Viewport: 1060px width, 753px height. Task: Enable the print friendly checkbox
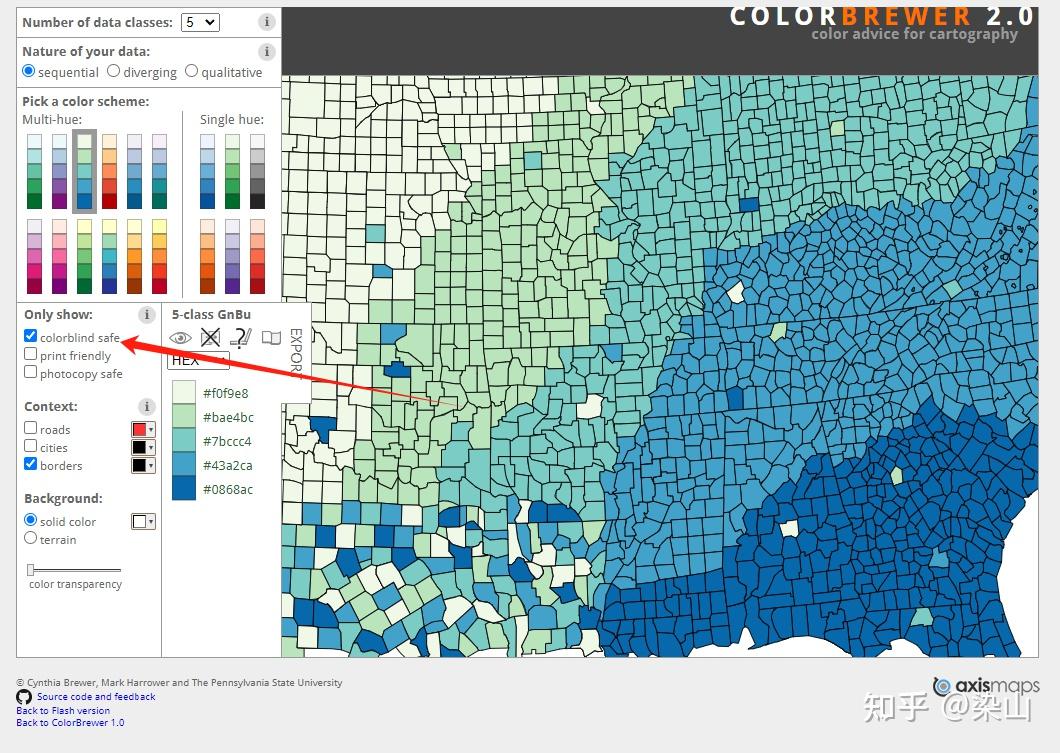[x=30, y=354]
